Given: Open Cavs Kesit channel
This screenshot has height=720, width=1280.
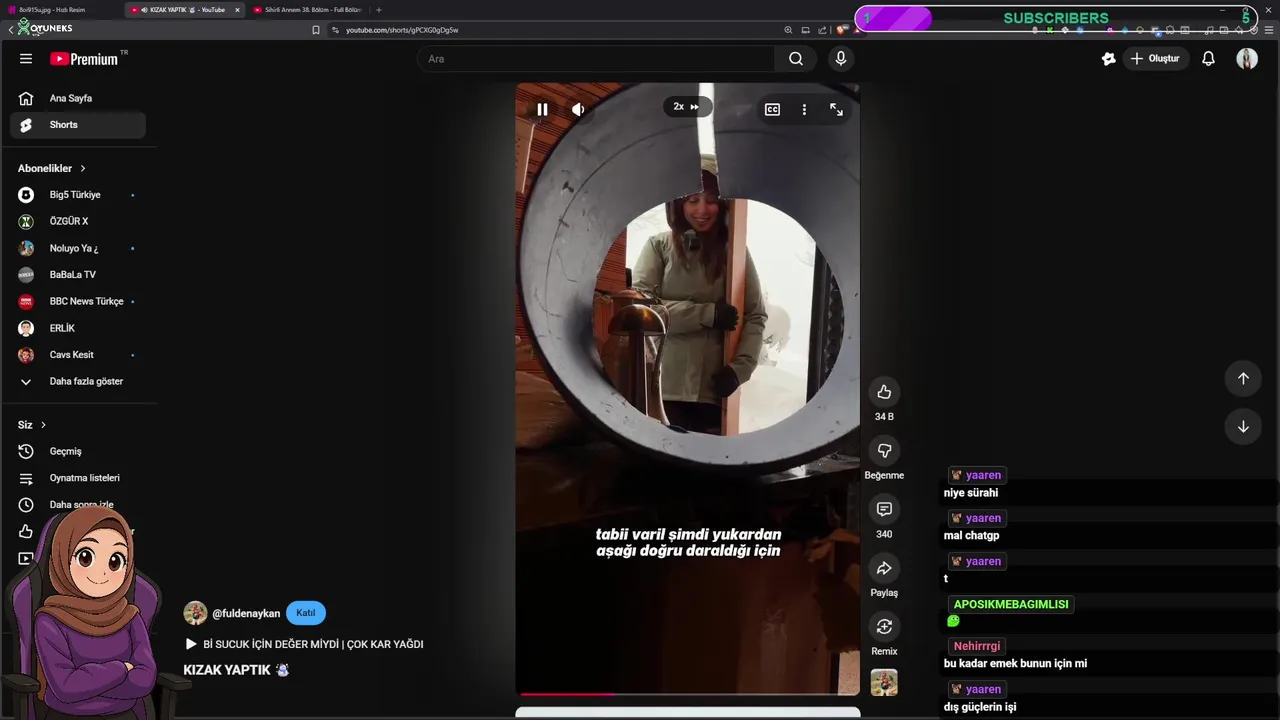Looking at the screenshot, I should [78, 355].
